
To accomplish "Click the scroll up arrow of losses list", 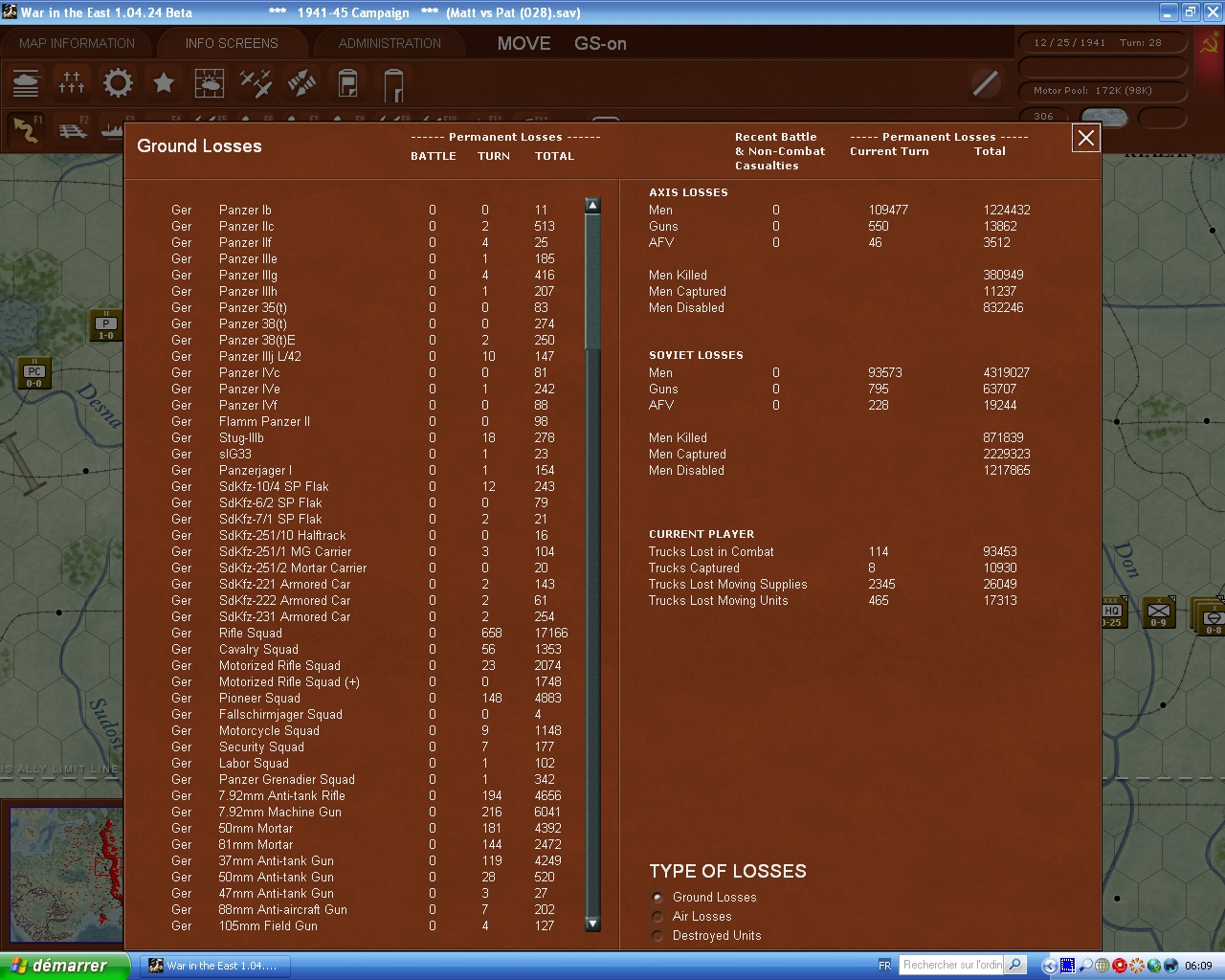I will pos(592,205).
